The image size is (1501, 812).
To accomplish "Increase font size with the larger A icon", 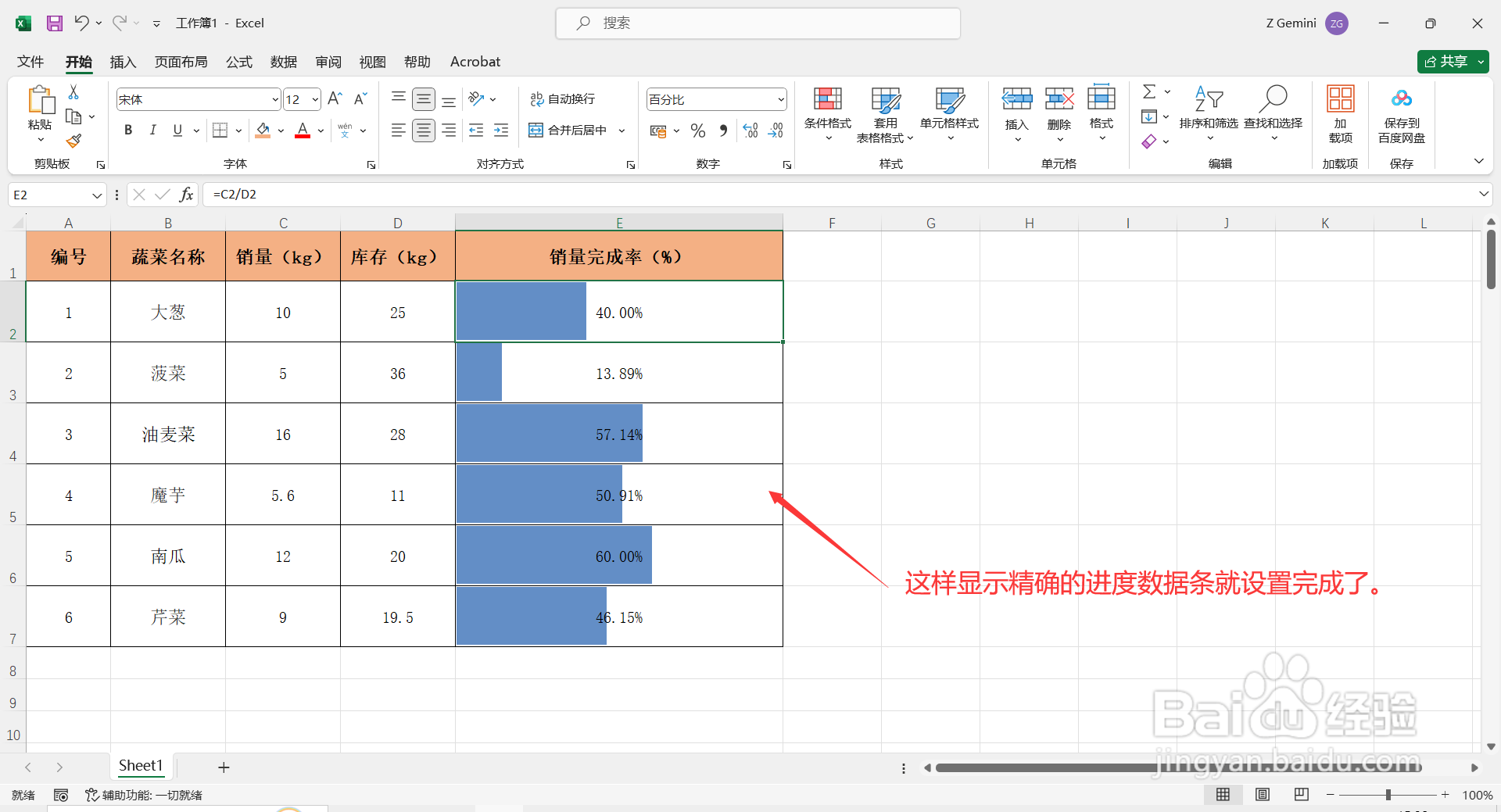I will [335, 98].
